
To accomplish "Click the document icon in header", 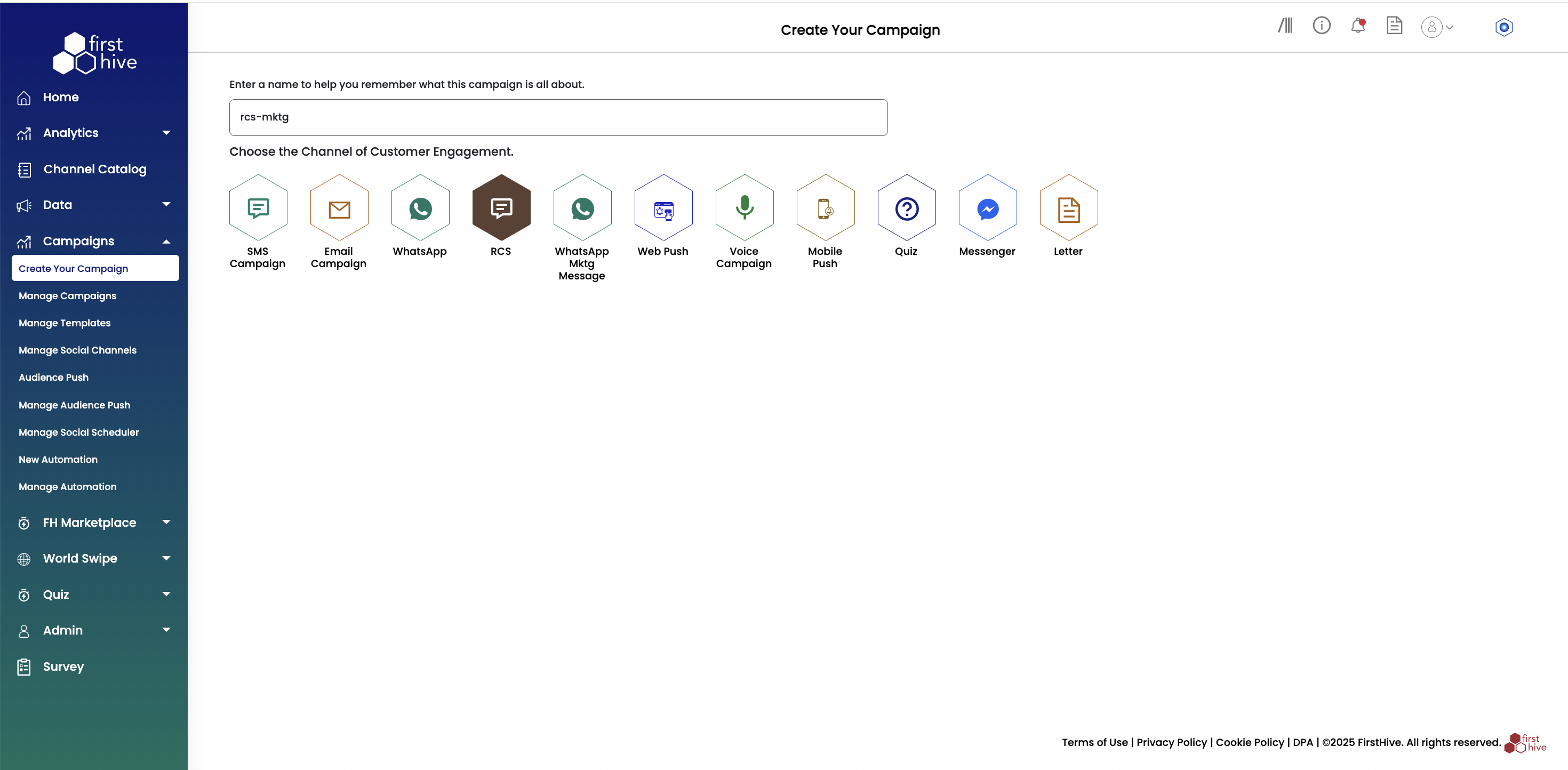I will 1394,26.
